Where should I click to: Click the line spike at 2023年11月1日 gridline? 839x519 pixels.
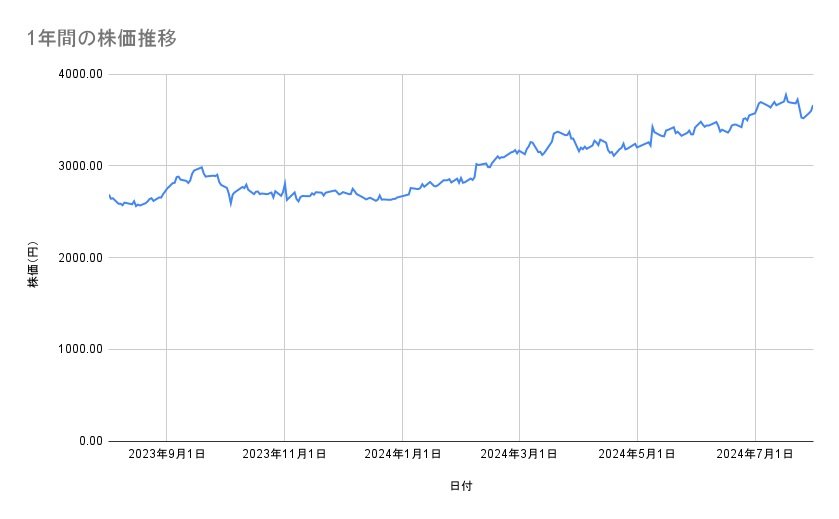point(285,182)
